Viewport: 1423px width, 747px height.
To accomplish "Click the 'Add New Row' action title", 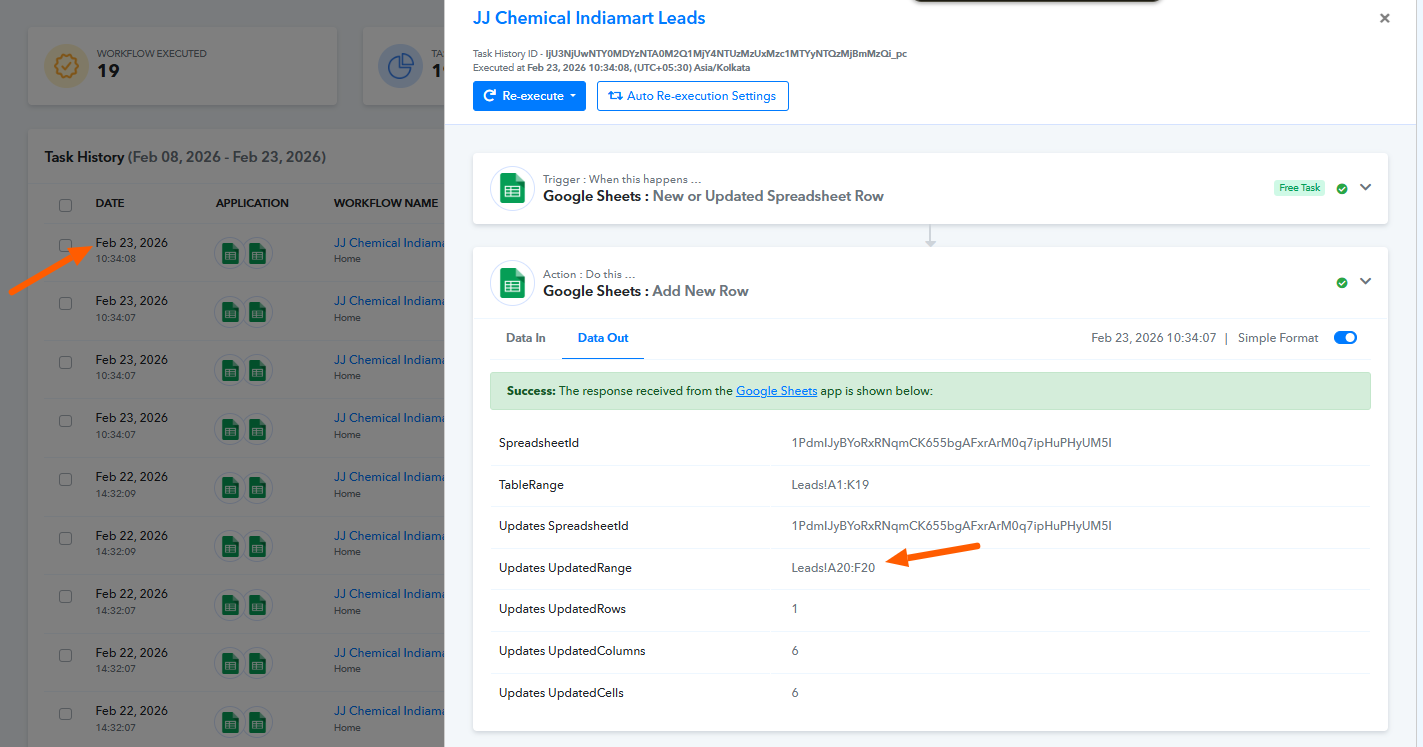I will 700,291.
